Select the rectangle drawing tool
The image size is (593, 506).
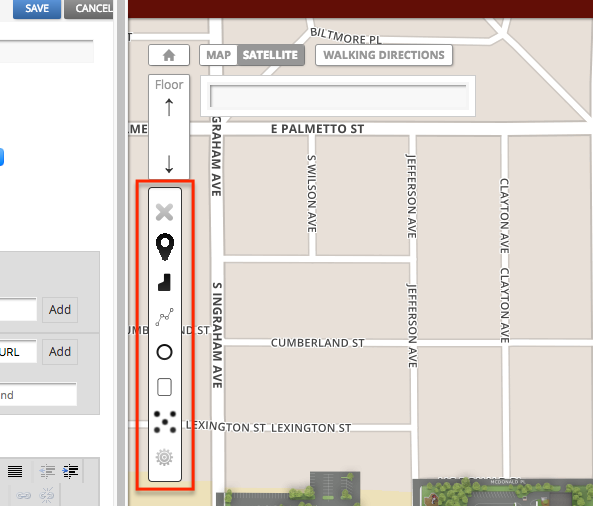(165, 387)
